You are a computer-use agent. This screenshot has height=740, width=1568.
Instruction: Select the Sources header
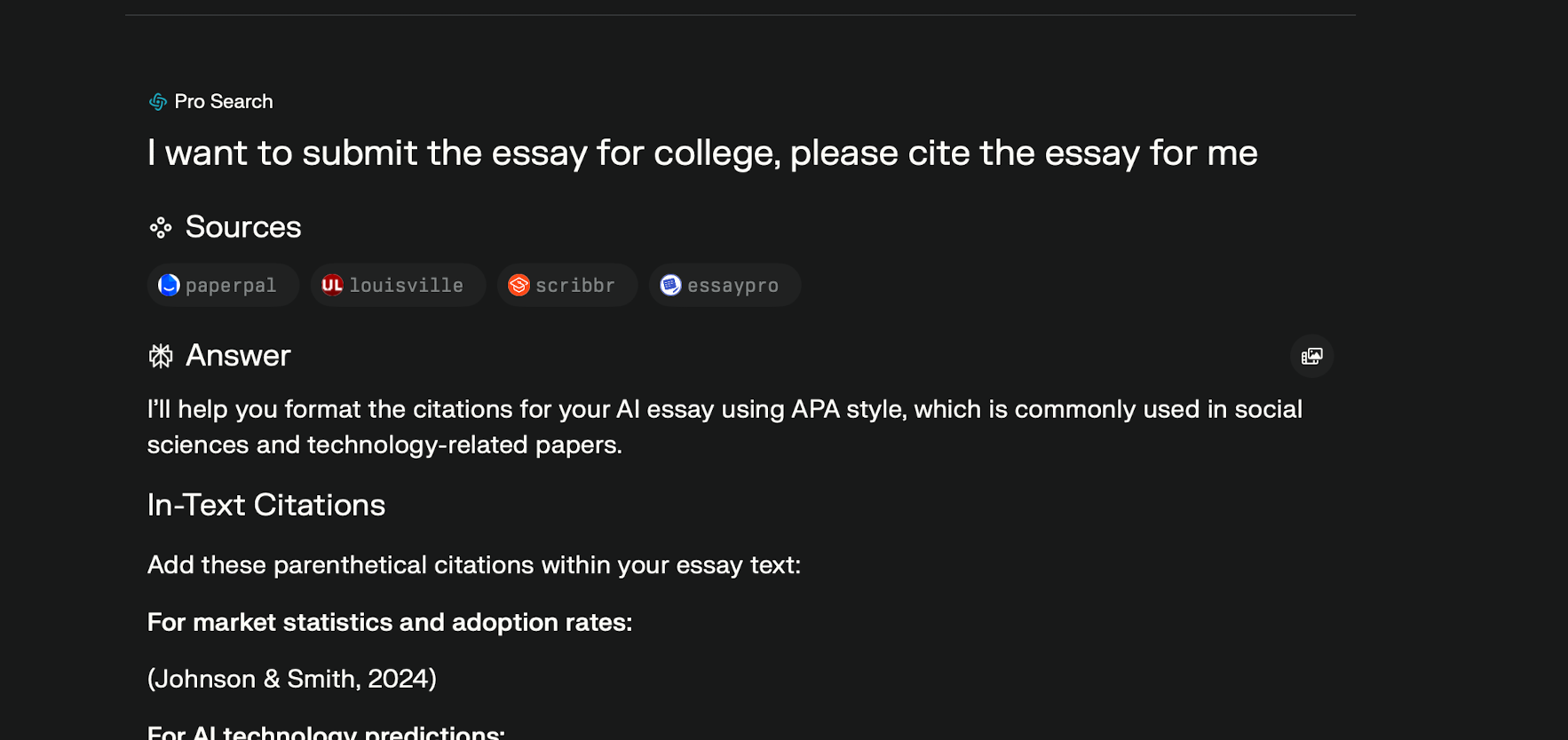click(242, 228)
